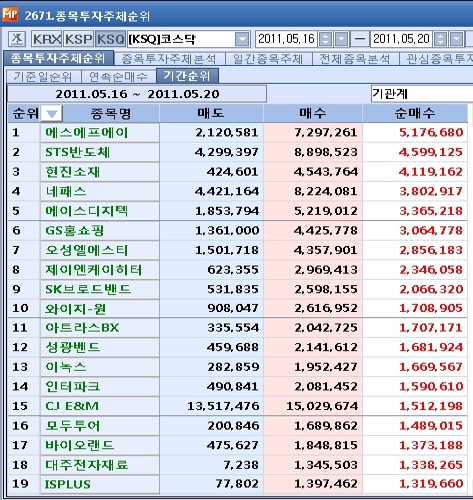Click the date range label 2011.05.16 ~ 2011.05.20
Viewport: 473px width, 500px height.
pyautogui.click(x=137, y=94)
